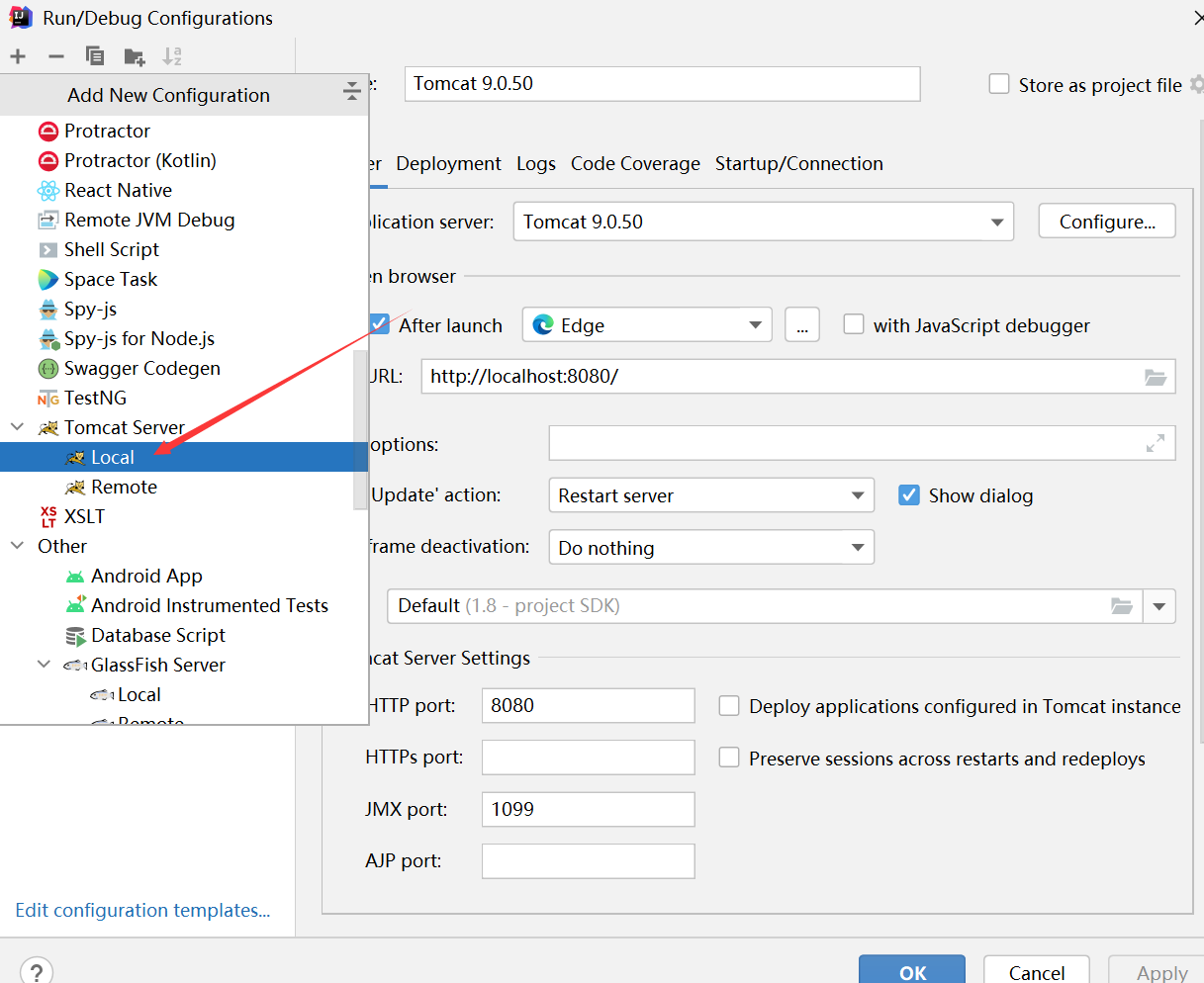Click the Help question mark button
The image size is (1204, 983).
click(x=37, y=971)
